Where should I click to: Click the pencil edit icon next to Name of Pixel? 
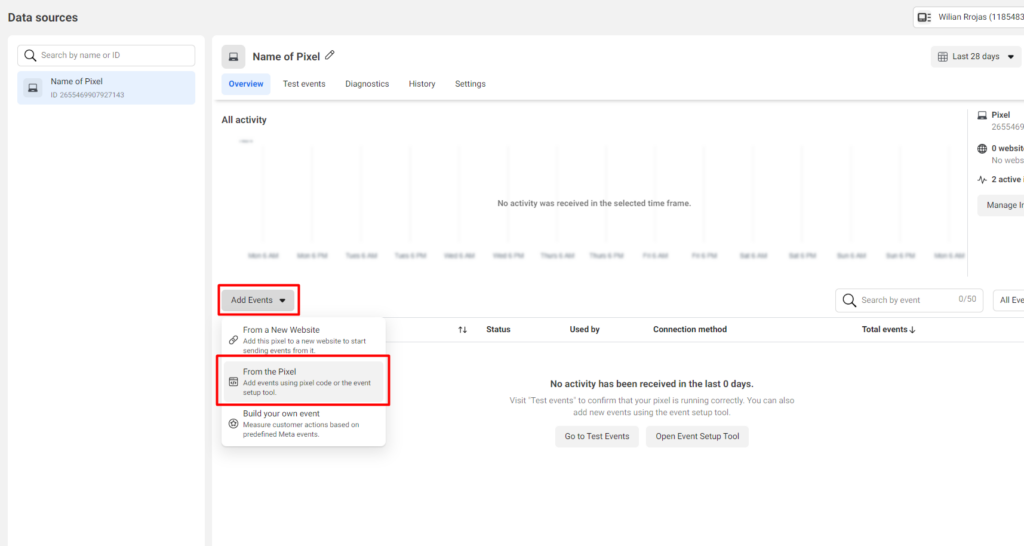click(x=330, y=56)
